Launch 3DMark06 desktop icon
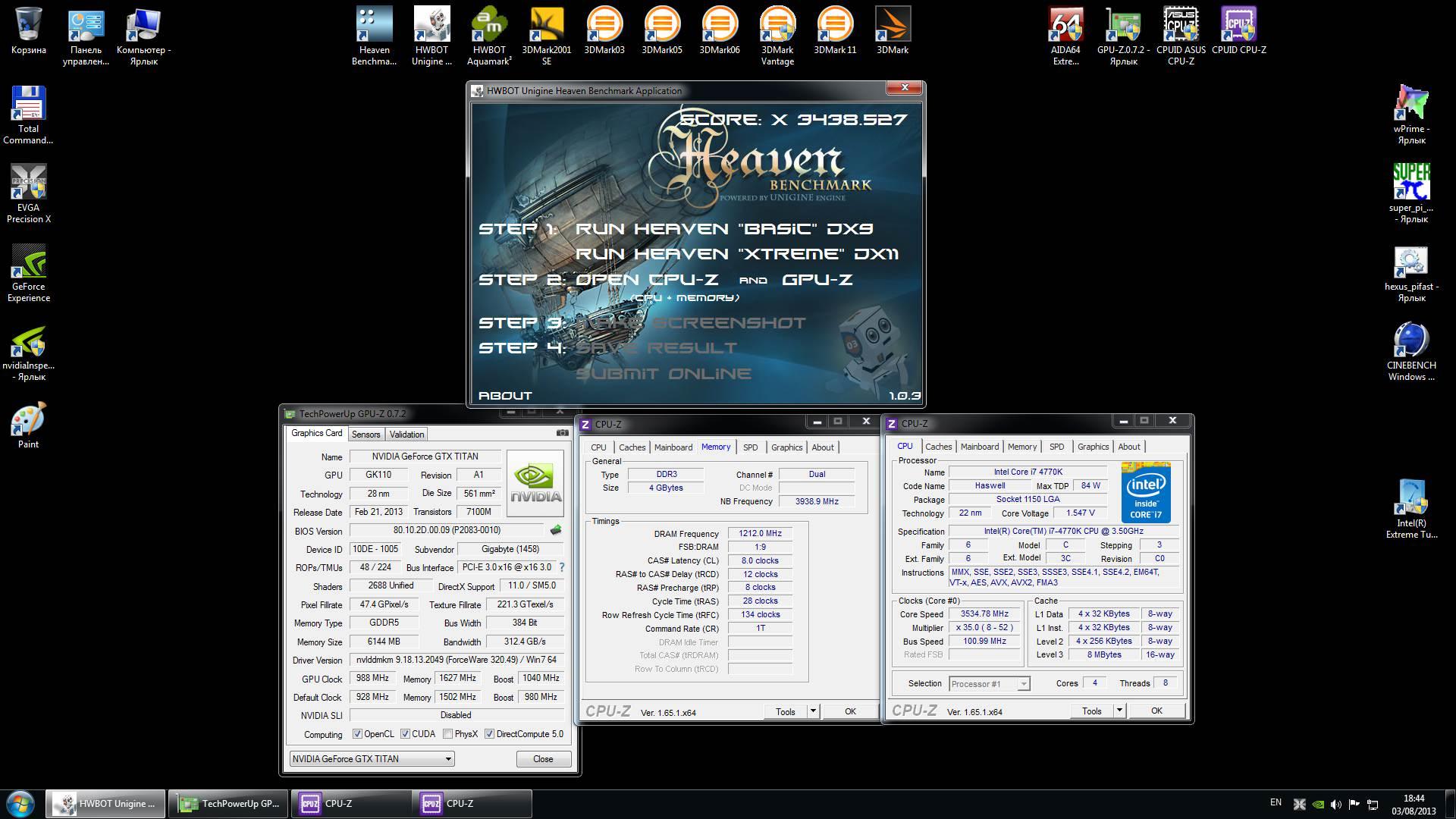 (720, 33)
